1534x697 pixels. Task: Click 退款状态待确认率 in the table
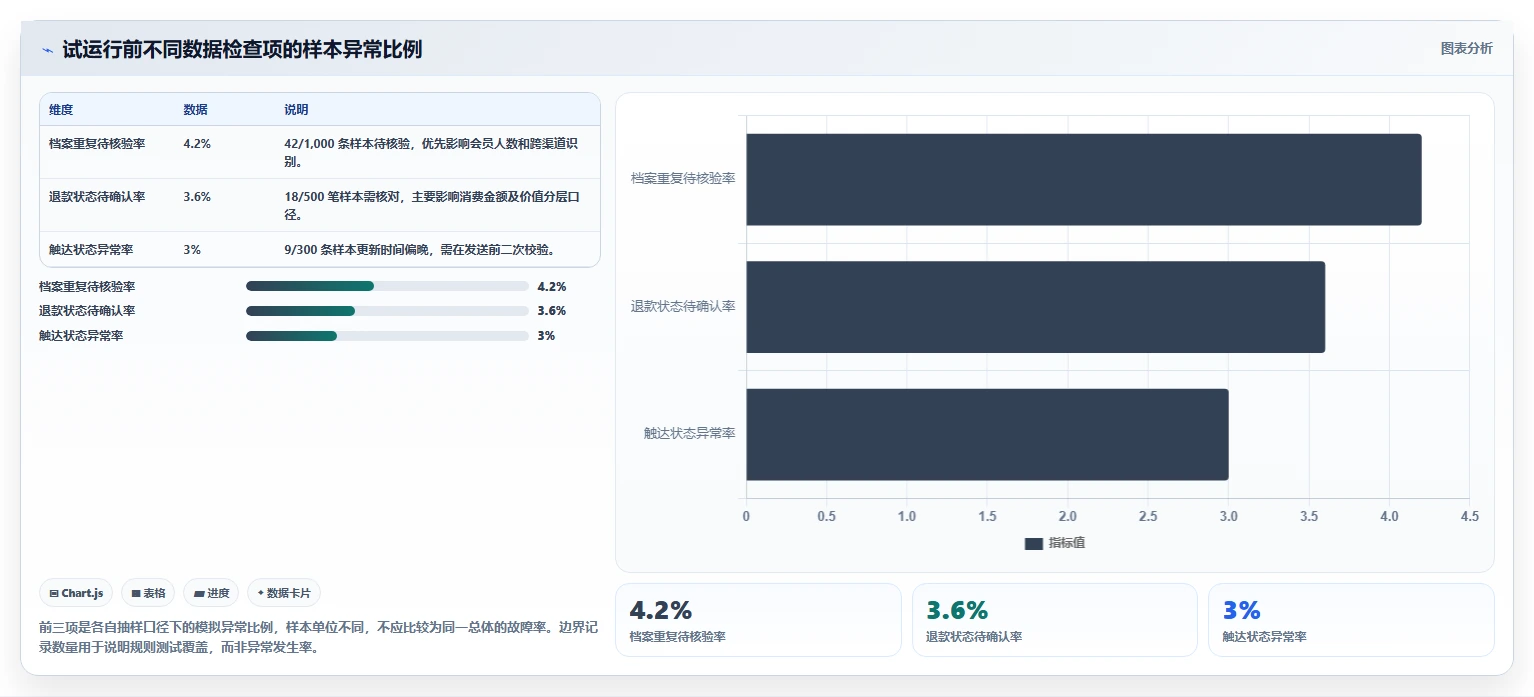tap(97, 197)
